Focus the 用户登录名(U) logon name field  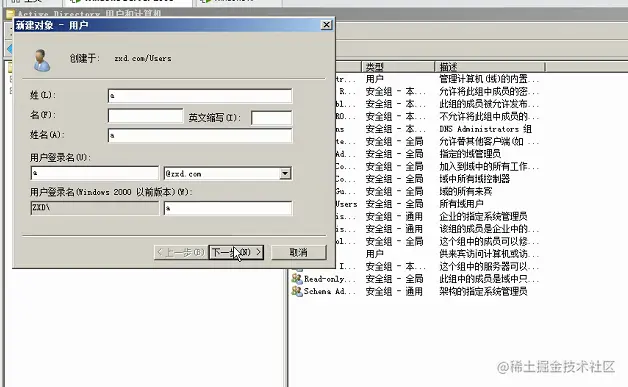(95, 173)
